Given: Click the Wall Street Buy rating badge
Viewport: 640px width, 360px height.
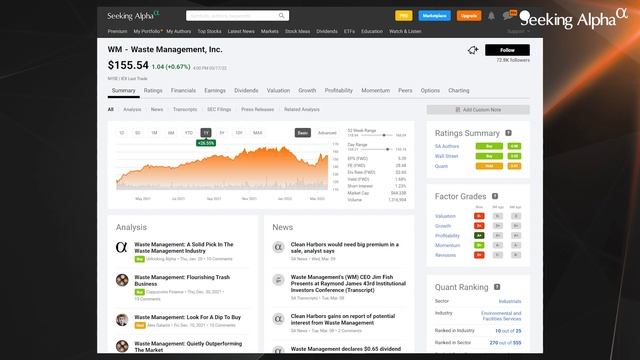Looking at the screenshot, I should click(x=489, y=156).
